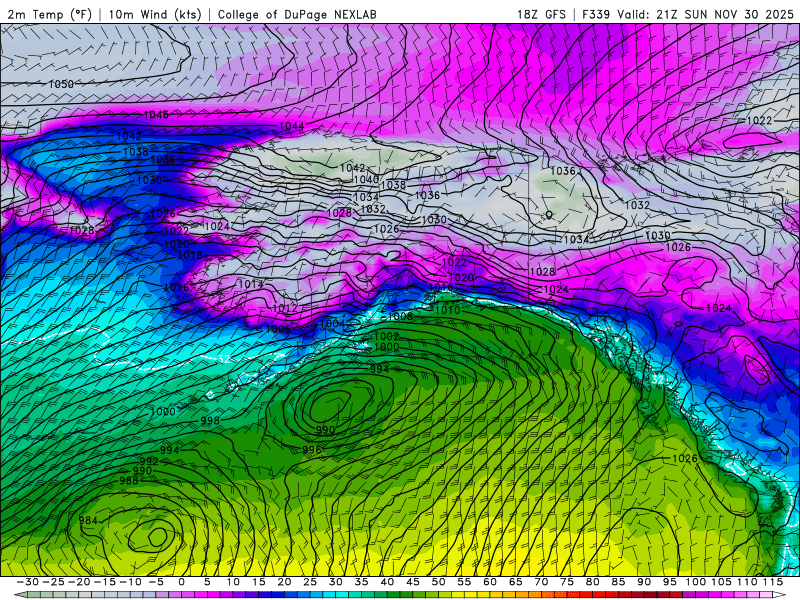Viewport: 800px width, 600px height.
Task: Click the 1046 pressure contour label
Action: (x=156, y=115)
